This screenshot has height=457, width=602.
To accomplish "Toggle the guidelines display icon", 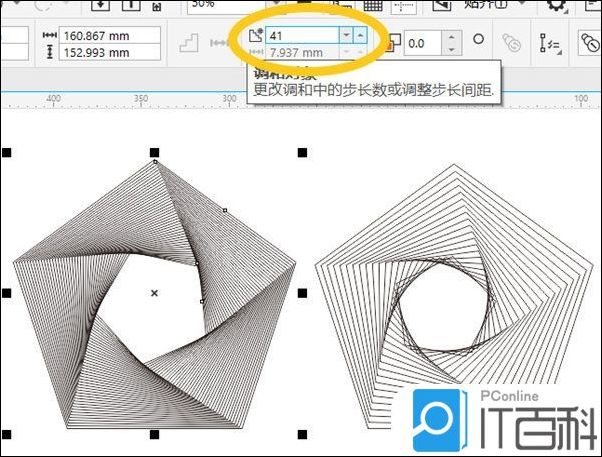I will click(404, 5).
